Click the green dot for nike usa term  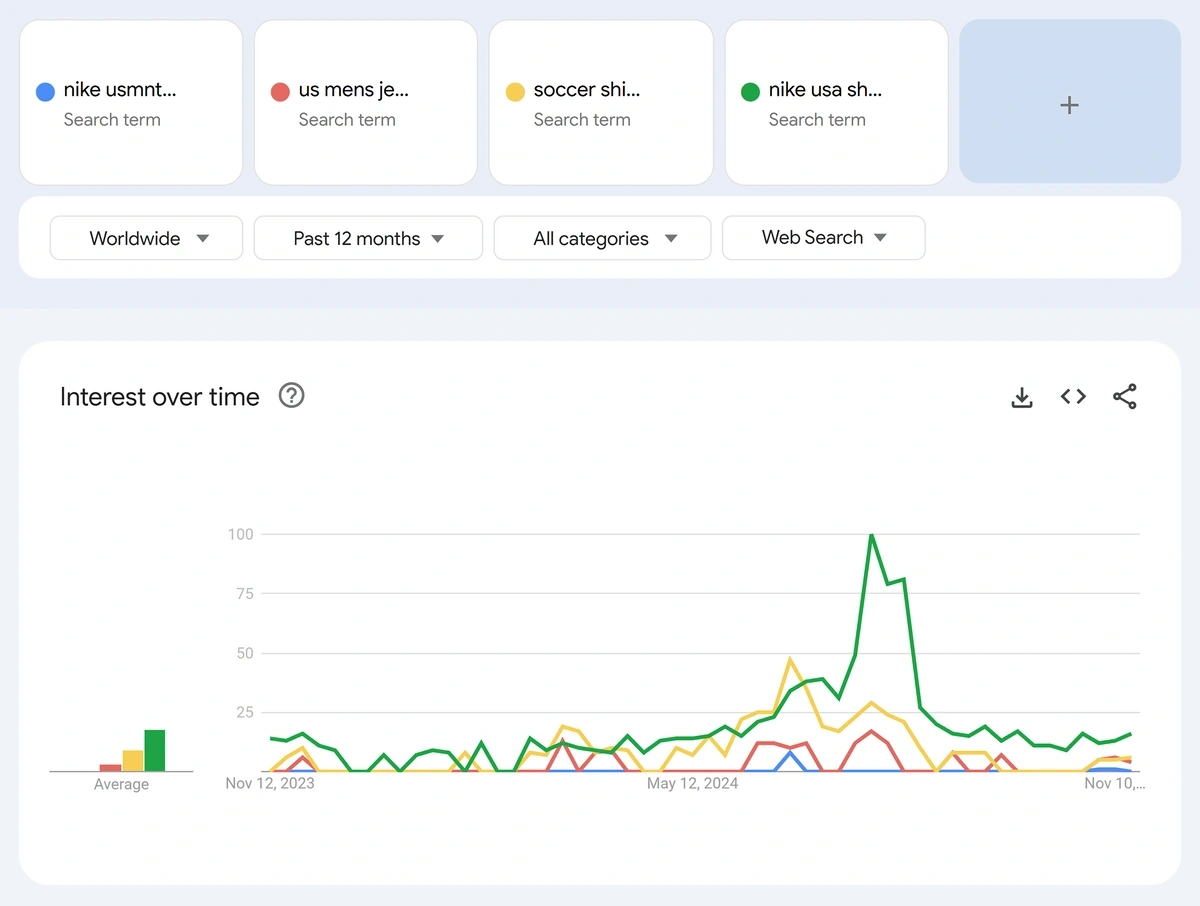(x=750, y=91)
